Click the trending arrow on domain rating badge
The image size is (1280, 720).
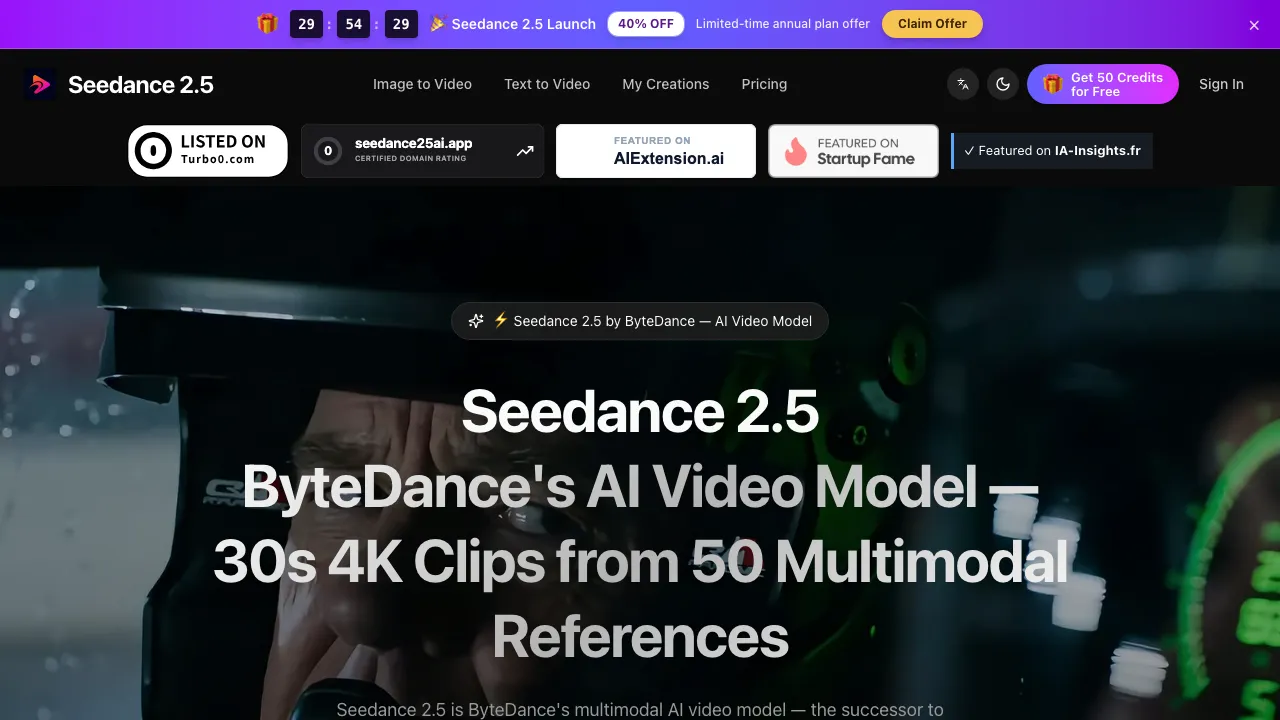(525, 151)
